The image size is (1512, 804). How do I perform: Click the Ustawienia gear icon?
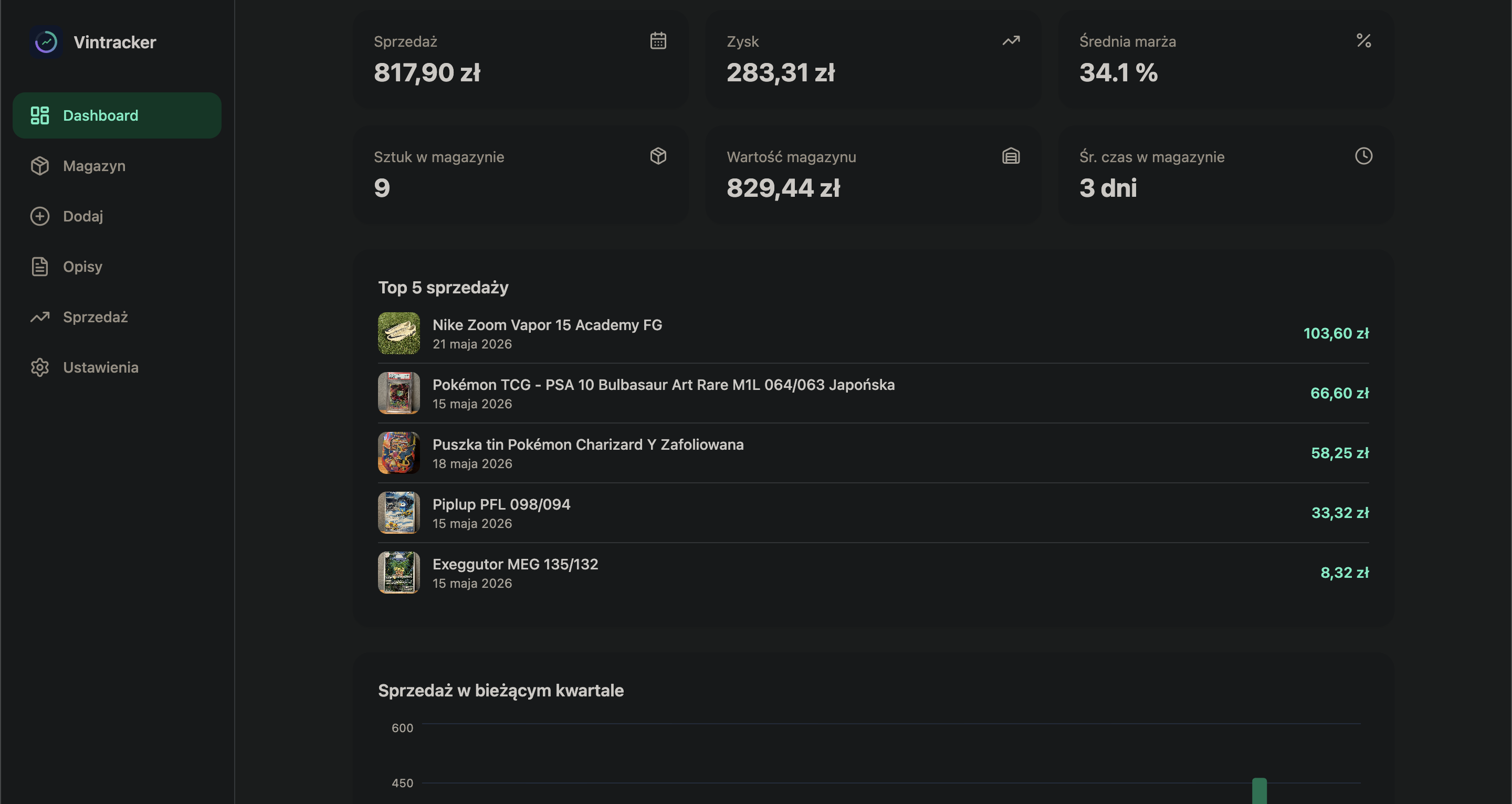click(x=40, y=367)
